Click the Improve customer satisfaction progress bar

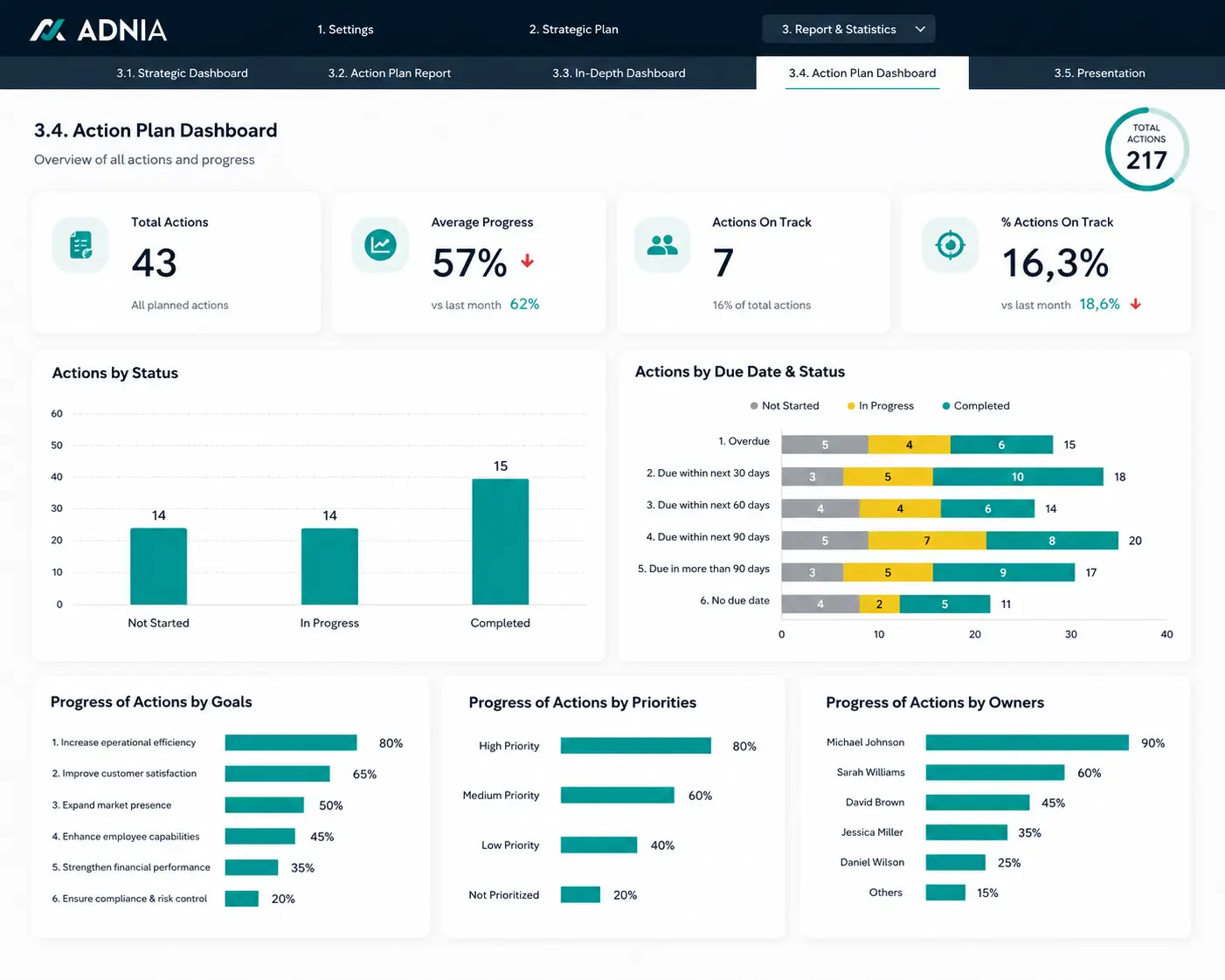(278, 774)
